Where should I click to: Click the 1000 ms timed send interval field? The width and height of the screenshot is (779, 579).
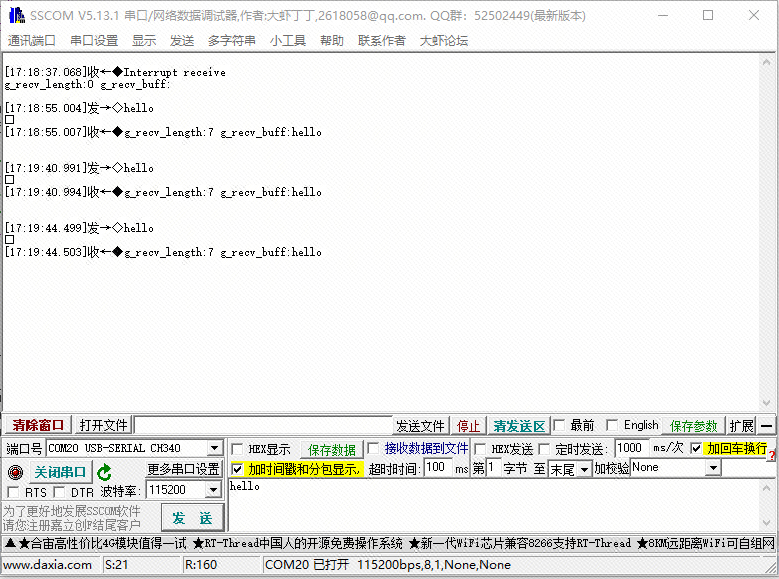coord(631,448)
